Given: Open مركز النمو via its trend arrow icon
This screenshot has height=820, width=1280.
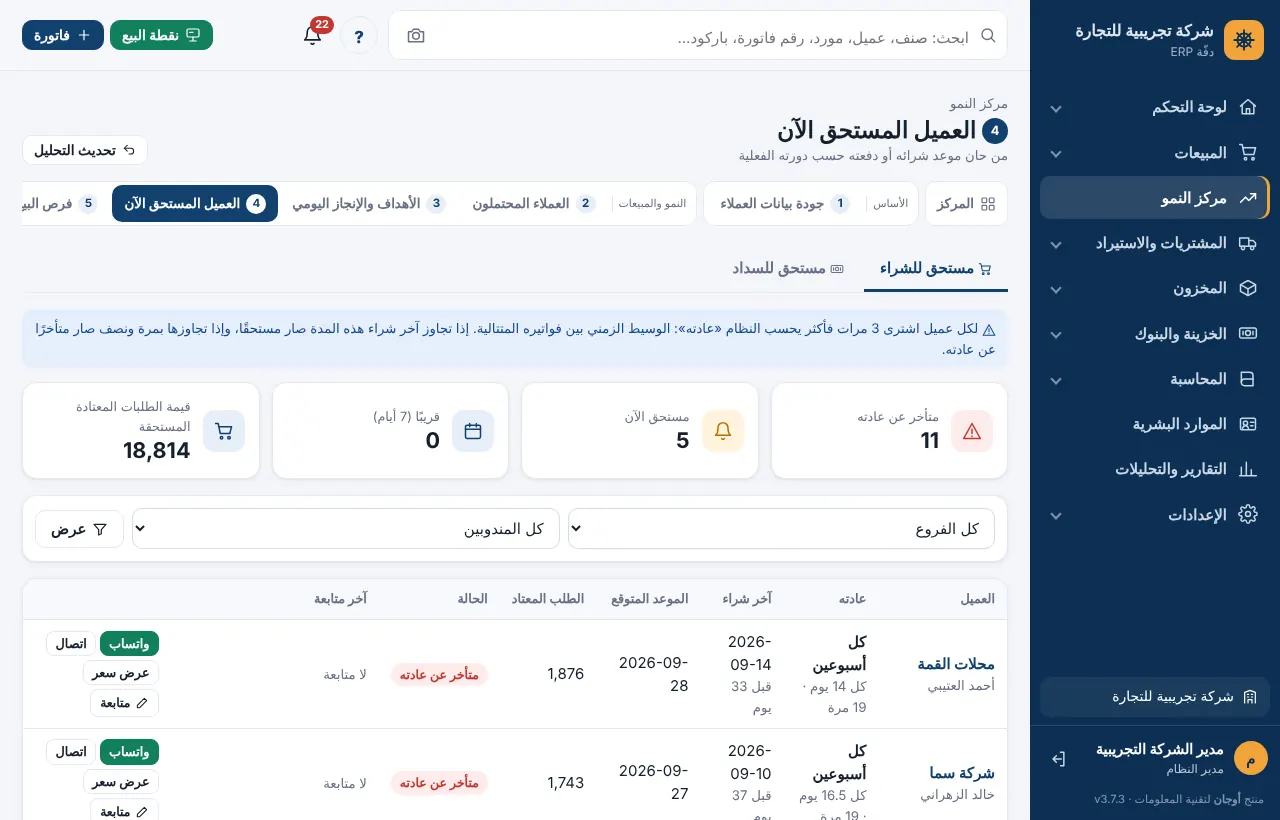Looking at the screenshot, I should [x=1247, y=198].
